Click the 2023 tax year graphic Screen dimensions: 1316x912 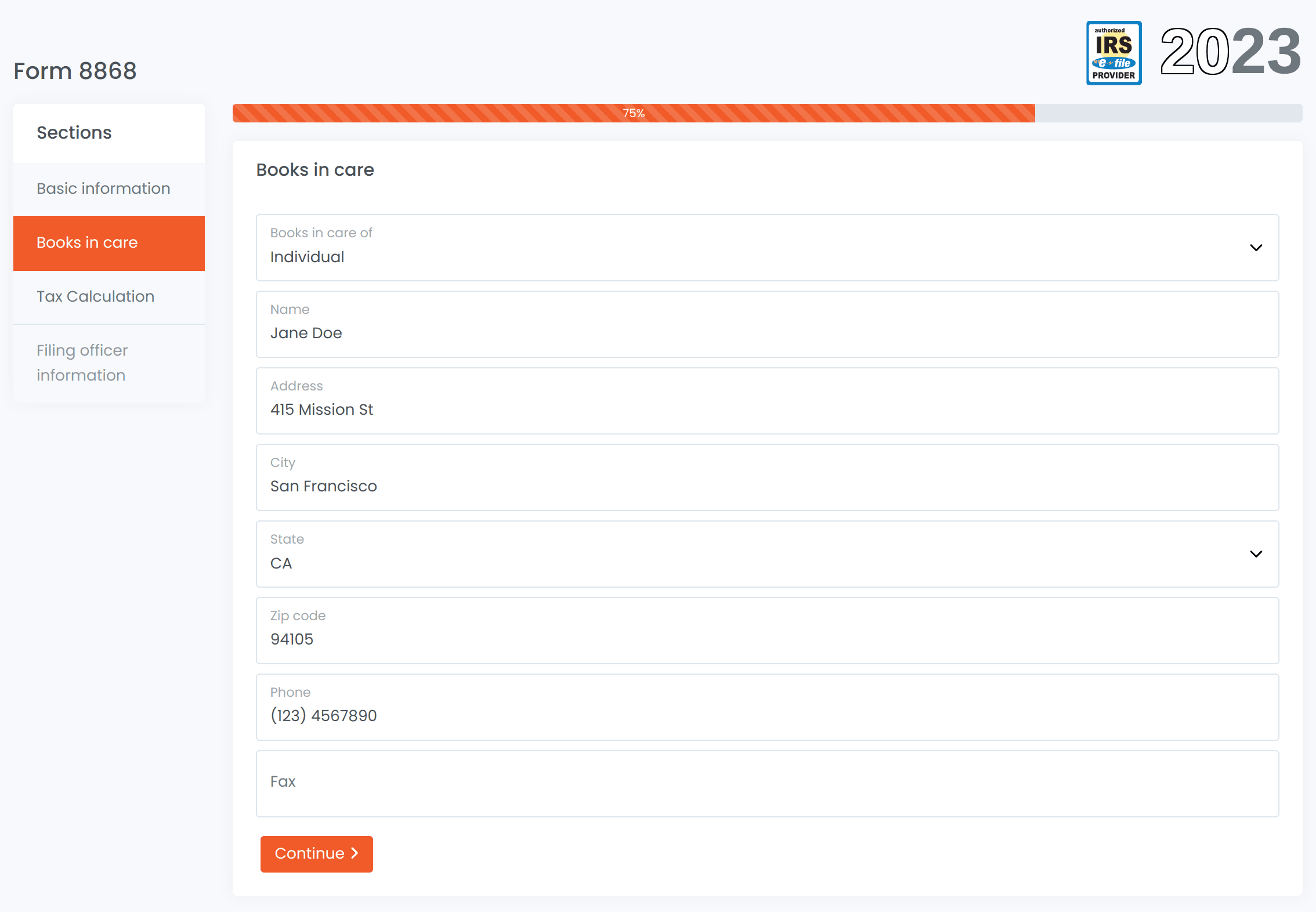[x=1230, y=52]
